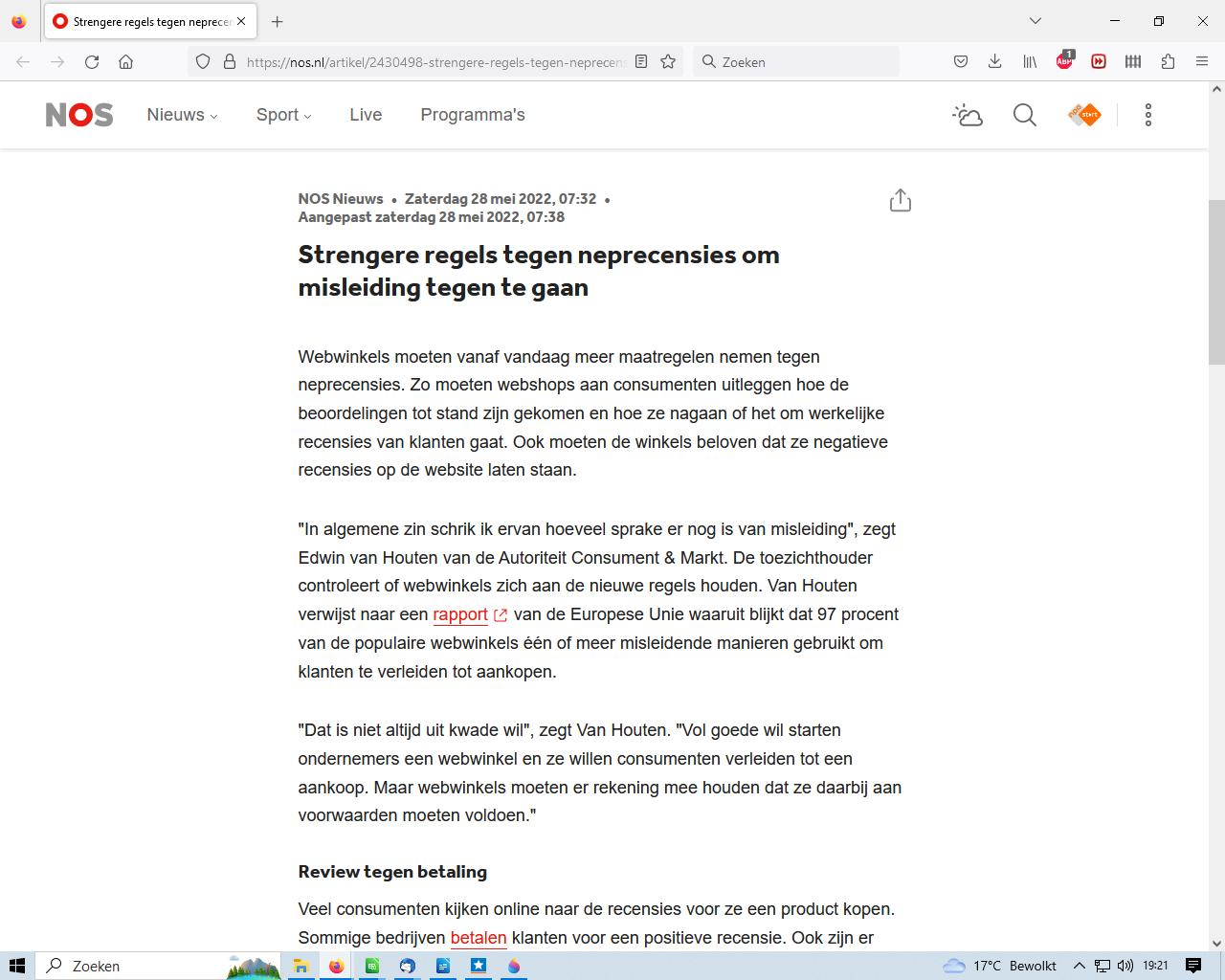Viewport: 1225px width, 980px height.
Task: Open Firefox library icon
Action: (x=1030, y=61)
